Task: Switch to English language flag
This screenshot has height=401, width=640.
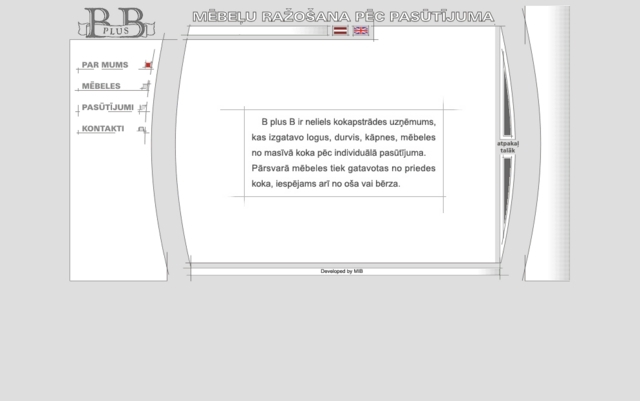Action: [x=360, y=31]
